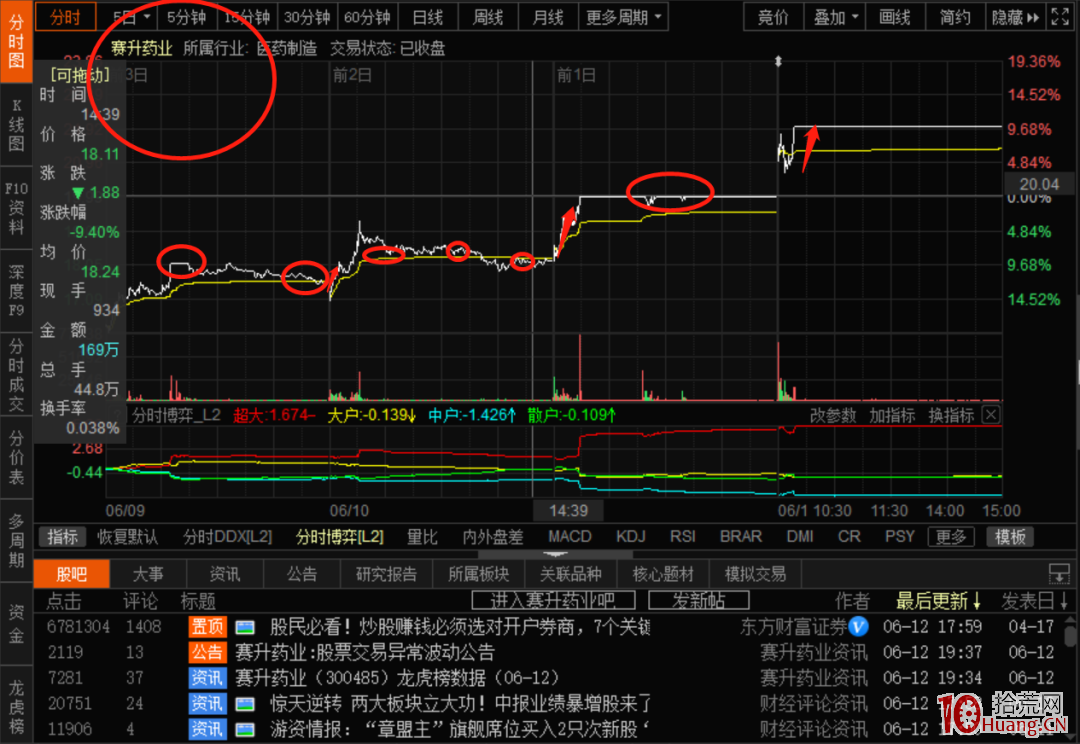Open 资金 in left sidebar

pyautogui.click(x=16, y=623)
